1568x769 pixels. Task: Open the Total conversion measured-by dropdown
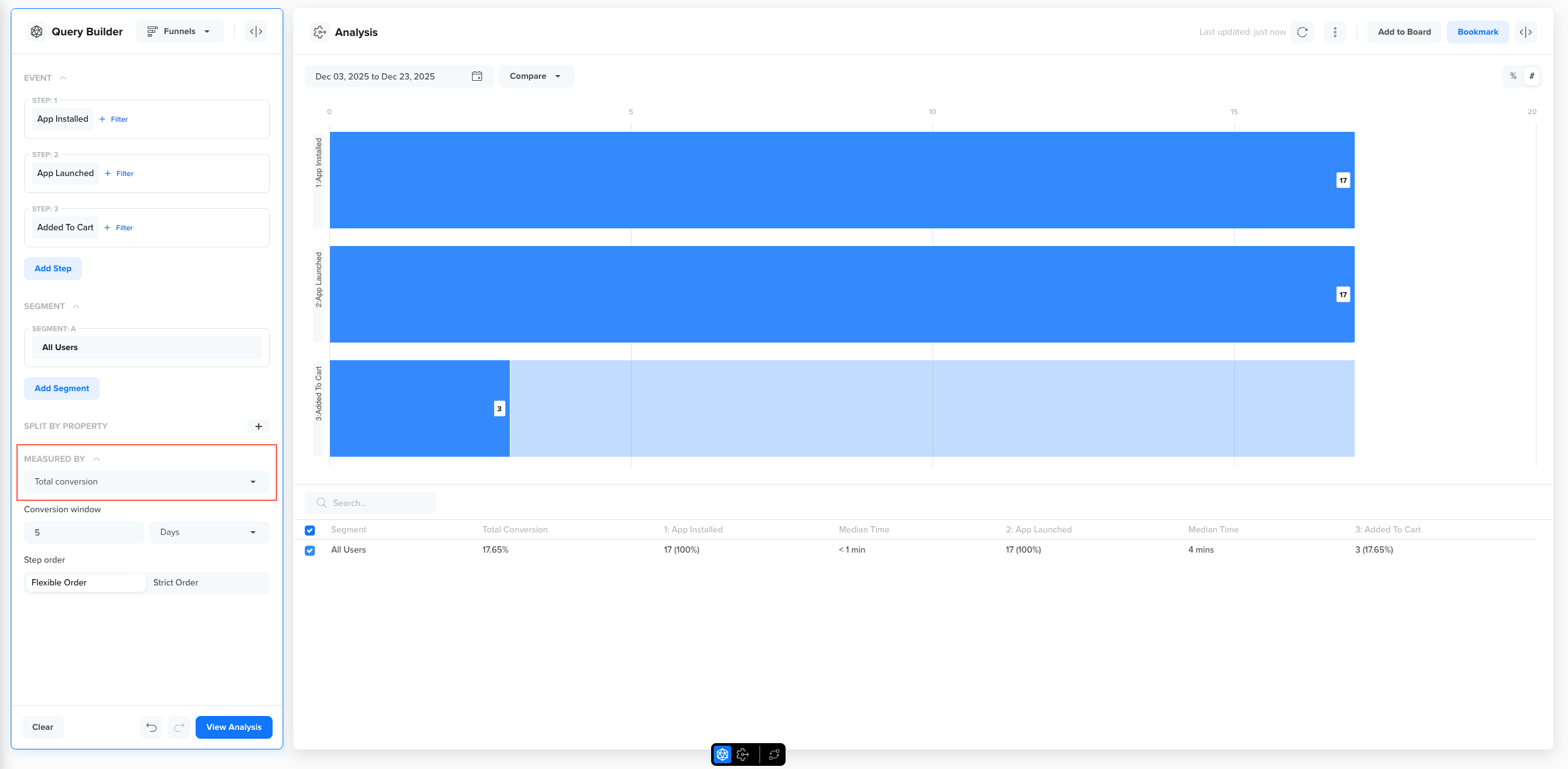click(146, 482)
